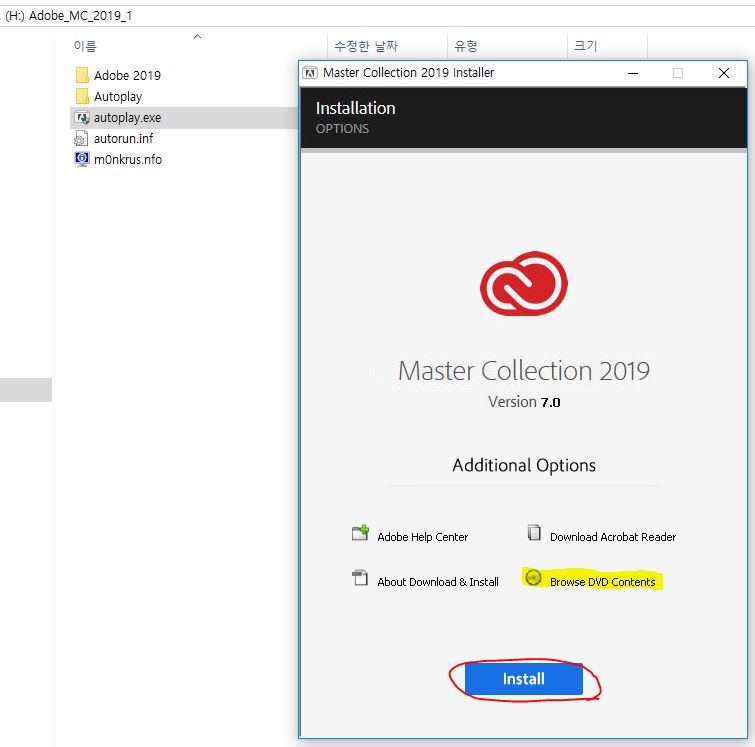Select the Autoplay folder icon
755x747 pixels.
82,96
